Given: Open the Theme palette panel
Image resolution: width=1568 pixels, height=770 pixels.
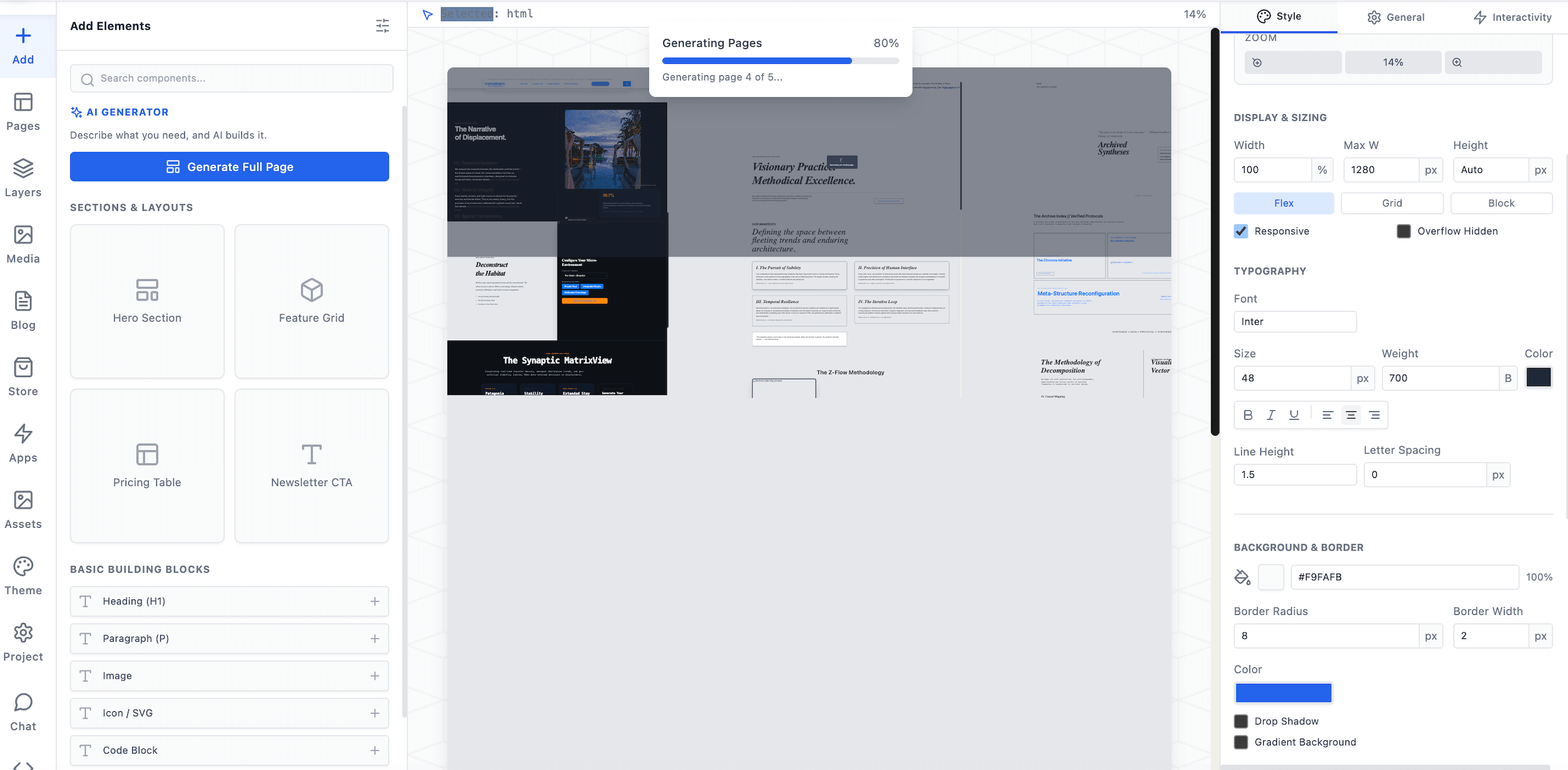Looking at the screenshot, I should click(x=23, y=576).
